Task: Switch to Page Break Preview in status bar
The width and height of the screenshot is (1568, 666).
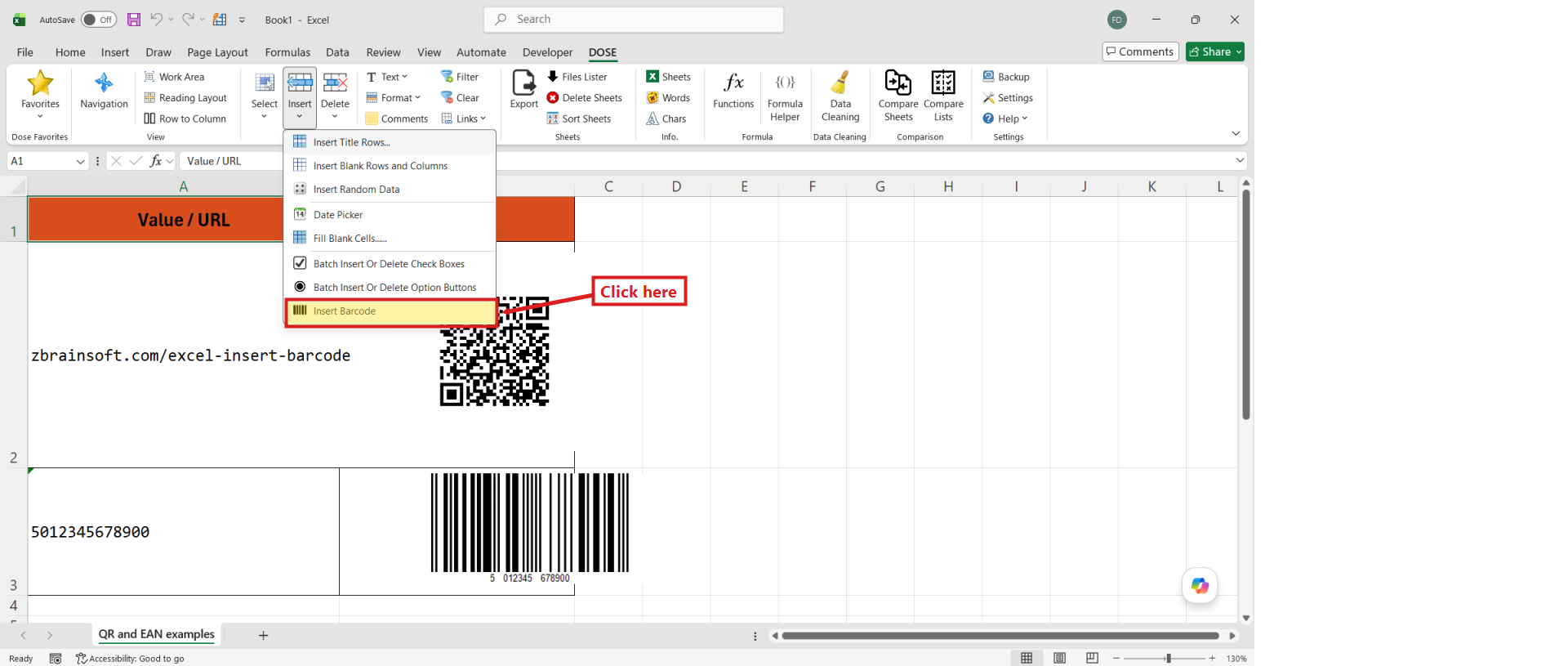Action: pos(1092,658)
